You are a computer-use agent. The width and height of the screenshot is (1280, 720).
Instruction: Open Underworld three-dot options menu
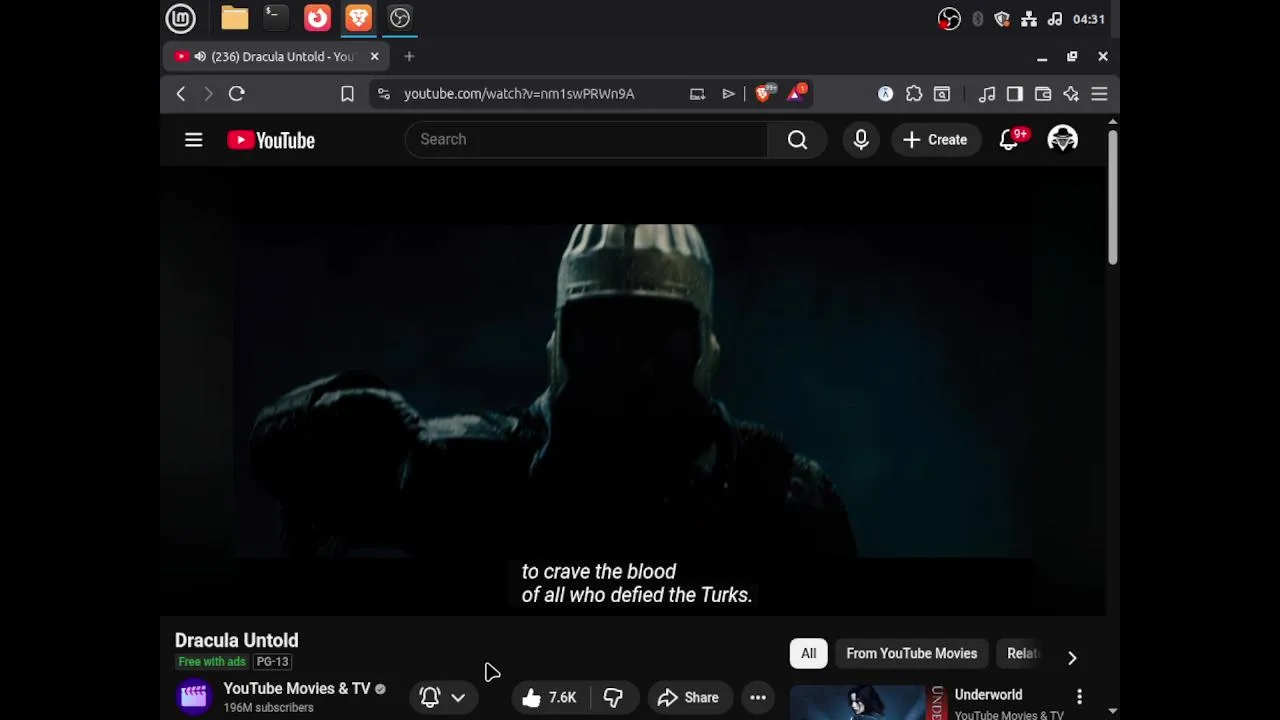[1079, 696]
